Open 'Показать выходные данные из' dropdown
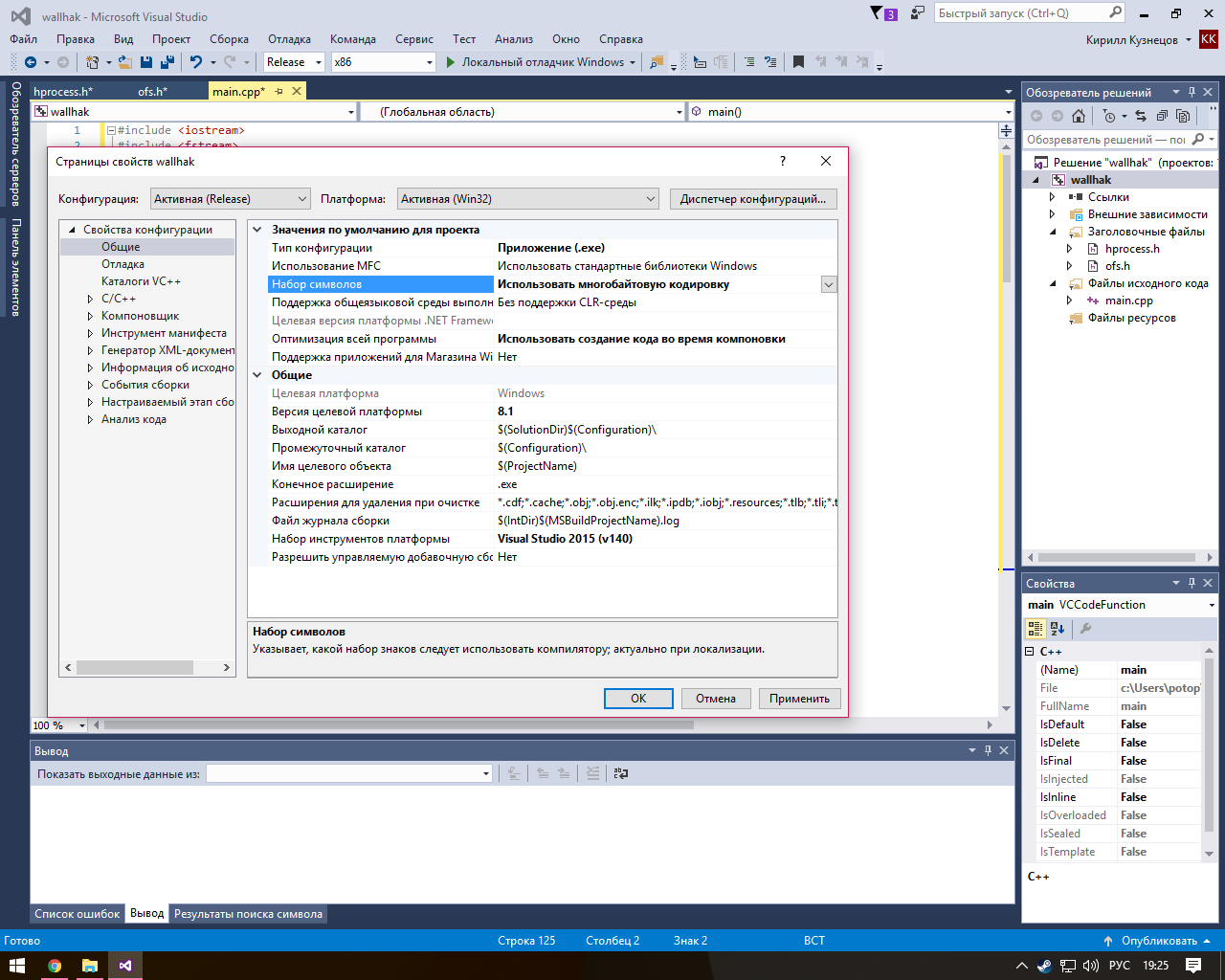 pyautogui.click(x=349, y=773)
